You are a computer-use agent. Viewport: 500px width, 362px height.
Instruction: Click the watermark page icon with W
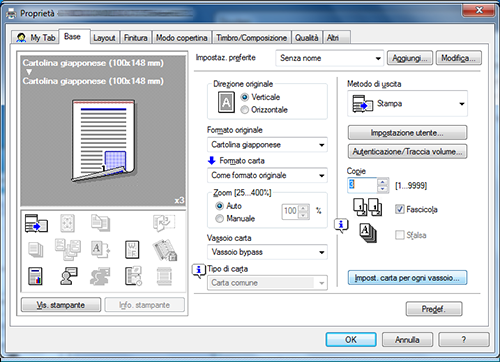click(x=132, y=250)
